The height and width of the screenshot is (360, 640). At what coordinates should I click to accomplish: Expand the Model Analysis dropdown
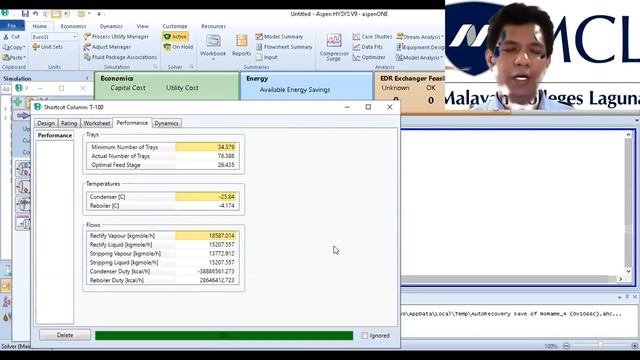[441, 58]
